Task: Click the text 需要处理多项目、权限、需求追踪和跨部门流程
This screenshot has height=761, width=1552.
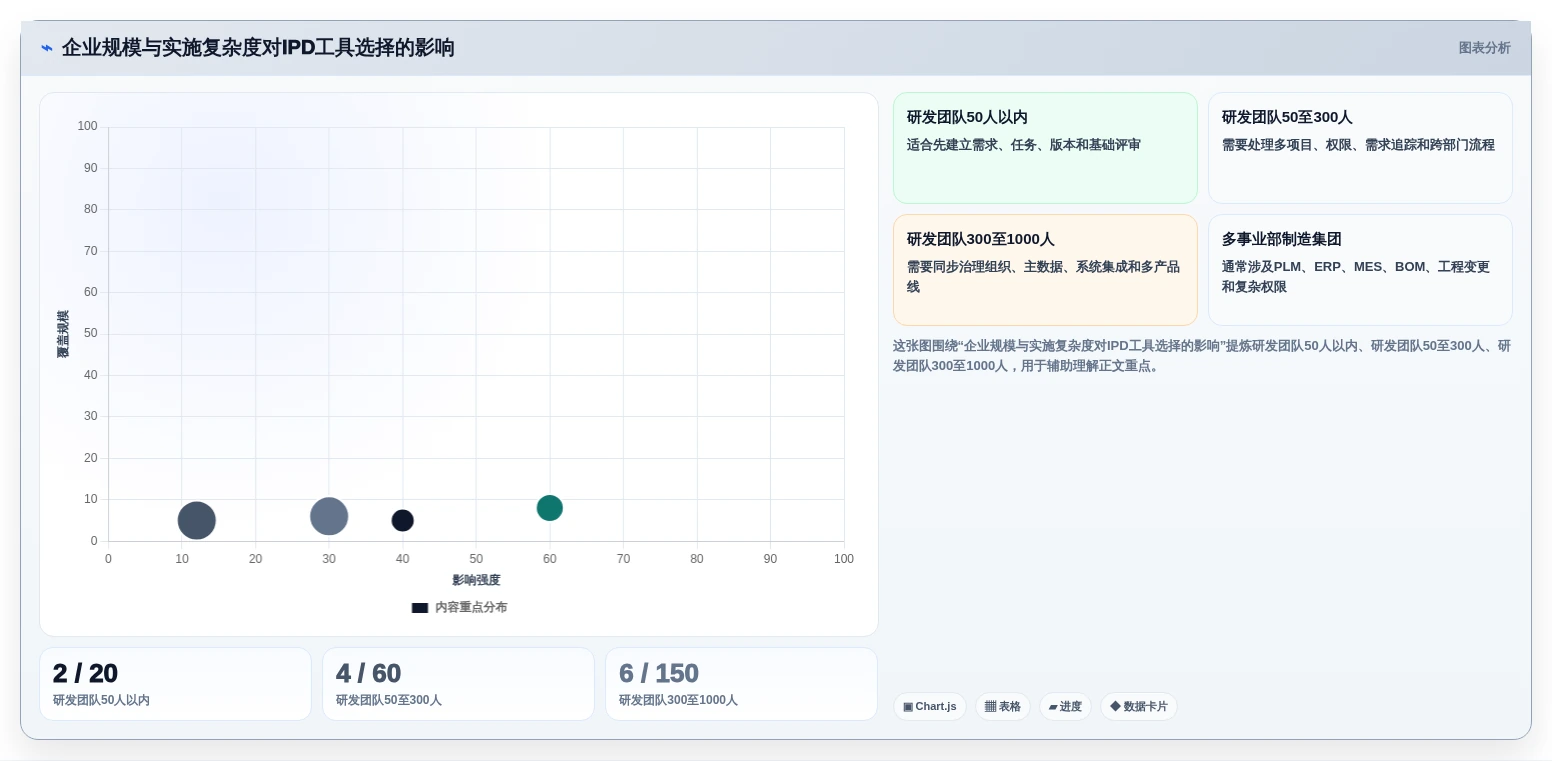Action: pyautogui.click(x=1358, y=145)
